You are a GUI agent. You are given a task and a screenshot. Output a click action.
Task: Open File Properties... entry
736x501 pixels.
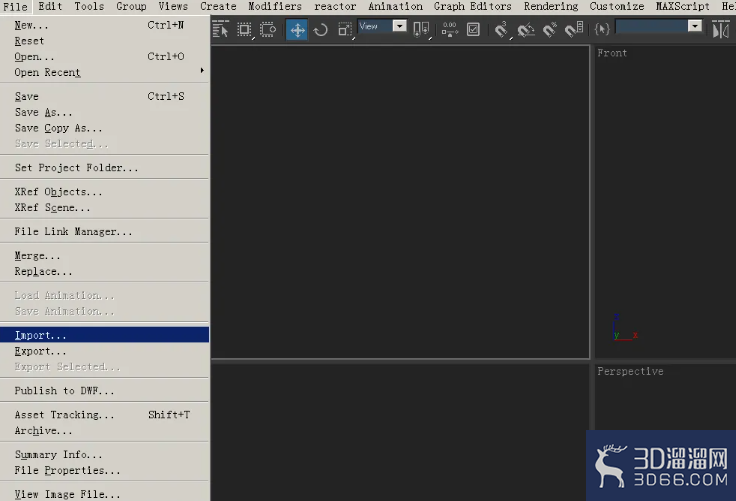point(105,470)
